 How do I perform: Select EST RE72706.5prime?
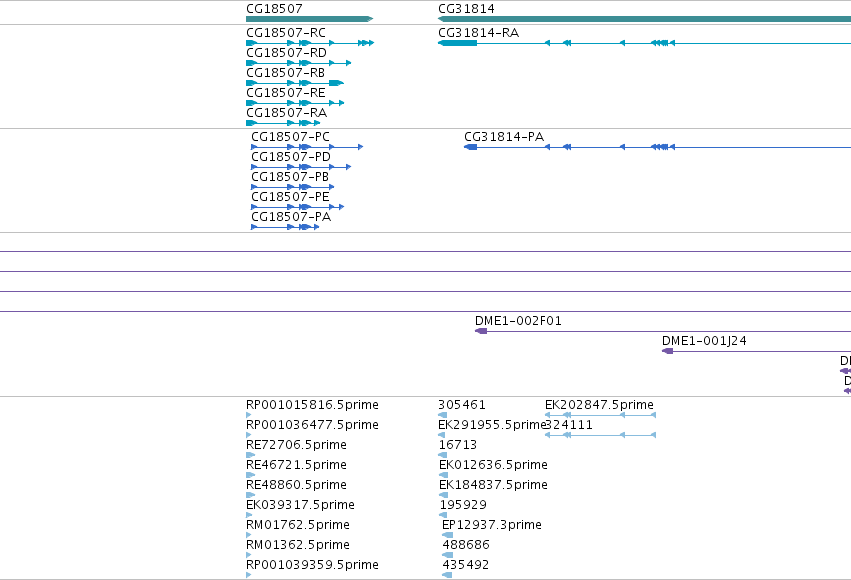point(296,445)
